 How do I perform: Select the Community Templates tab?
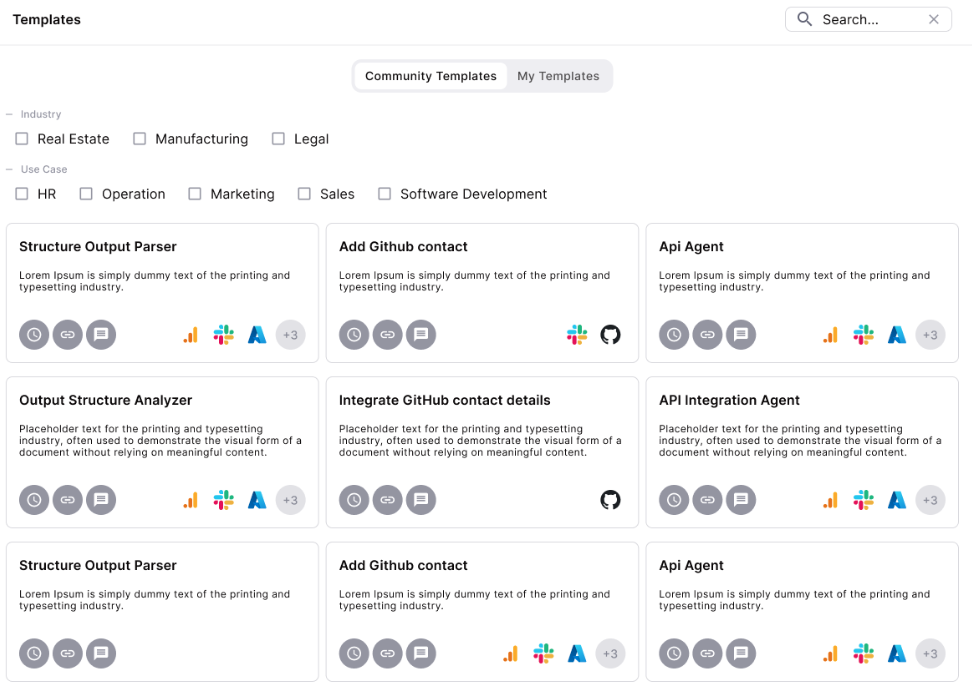pyautogui.click(x=430, y=76)
